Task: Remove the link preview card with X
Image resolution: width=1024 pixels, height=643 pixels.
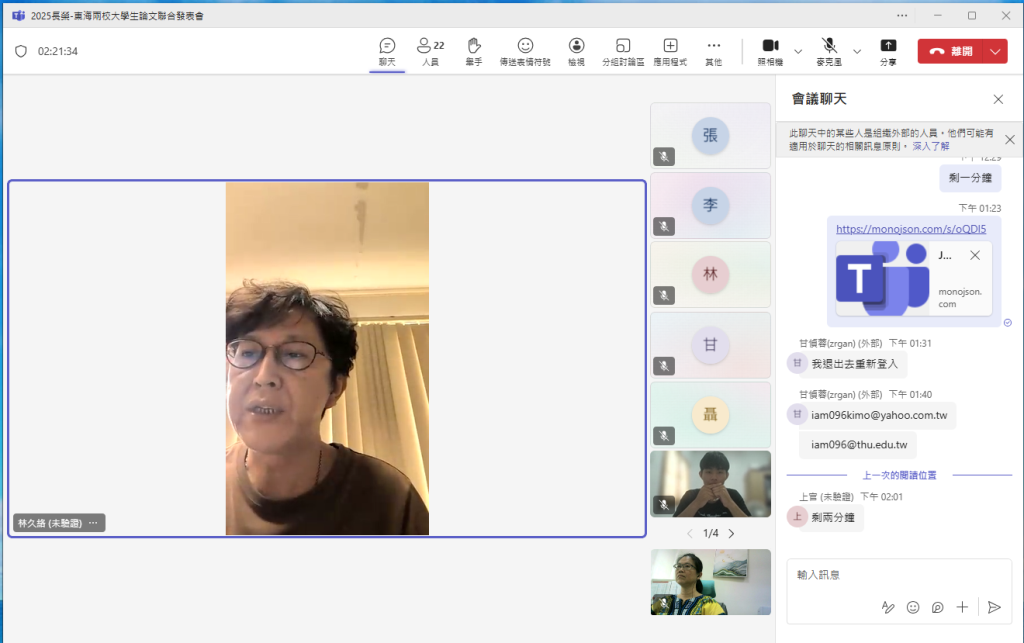Action: coord(975,255)
